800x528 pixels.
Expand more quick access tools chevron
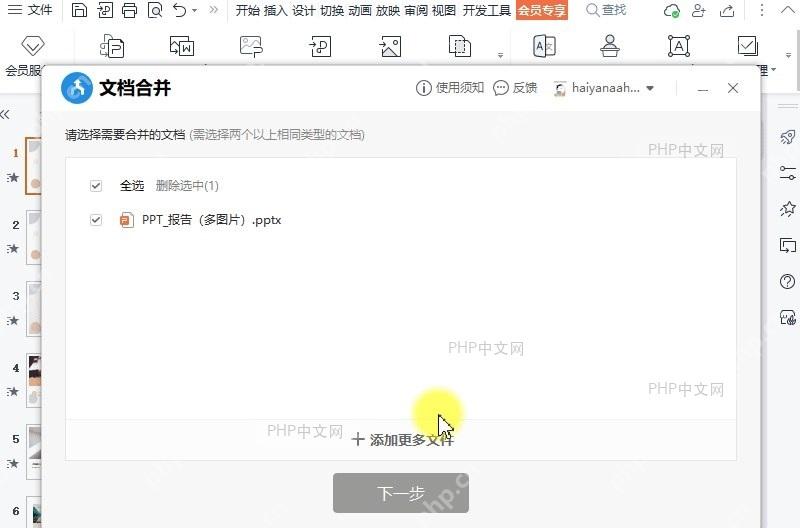click(214, 10)
